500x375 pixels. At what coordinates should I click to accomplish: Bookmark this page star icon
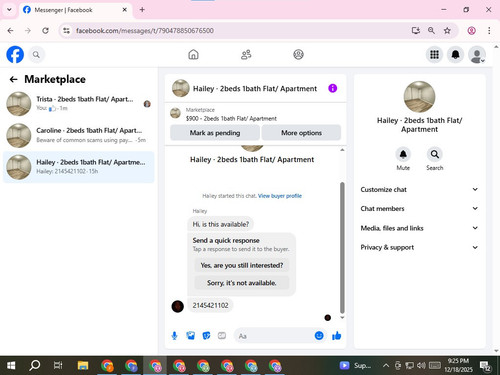(447, 31)
